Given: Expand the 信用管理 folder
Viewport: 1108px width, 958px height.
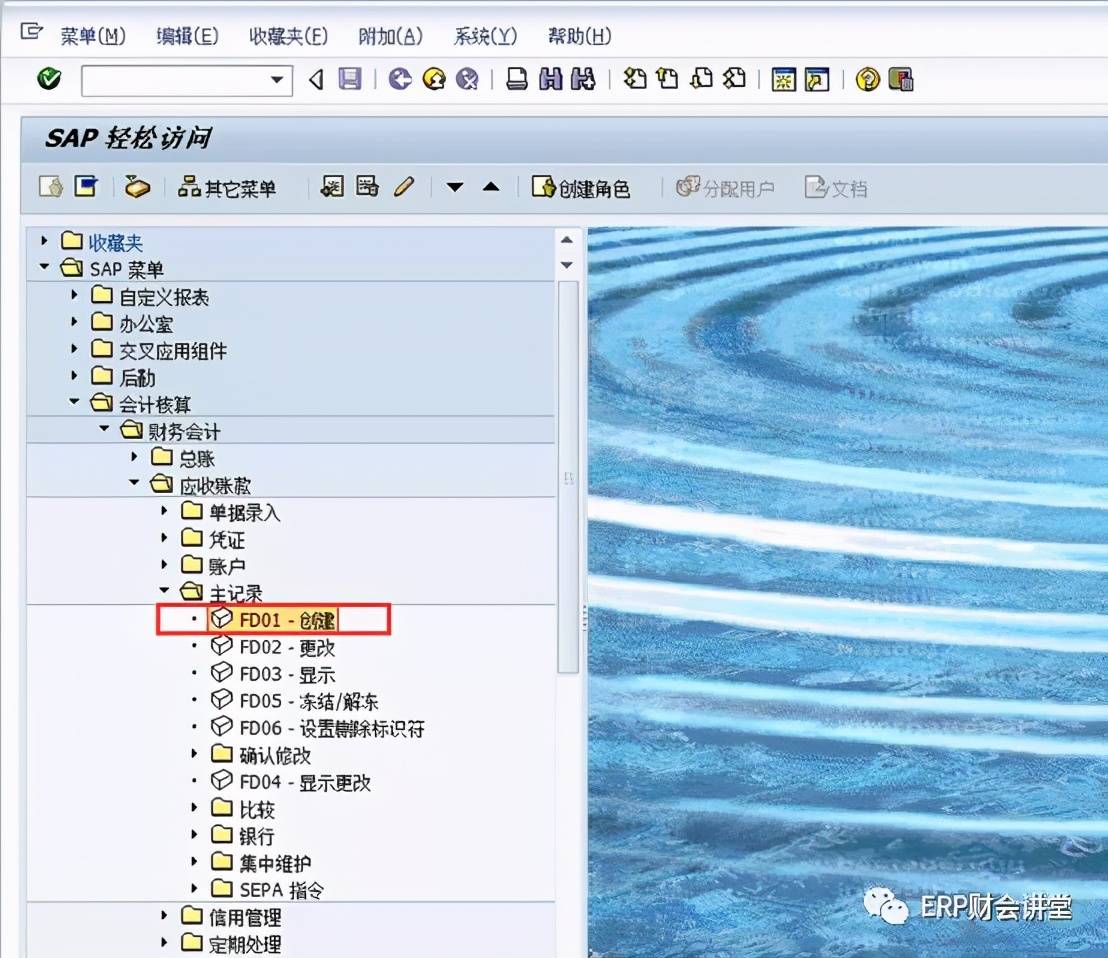Looking at the screenshot, I should coord(166,917).
